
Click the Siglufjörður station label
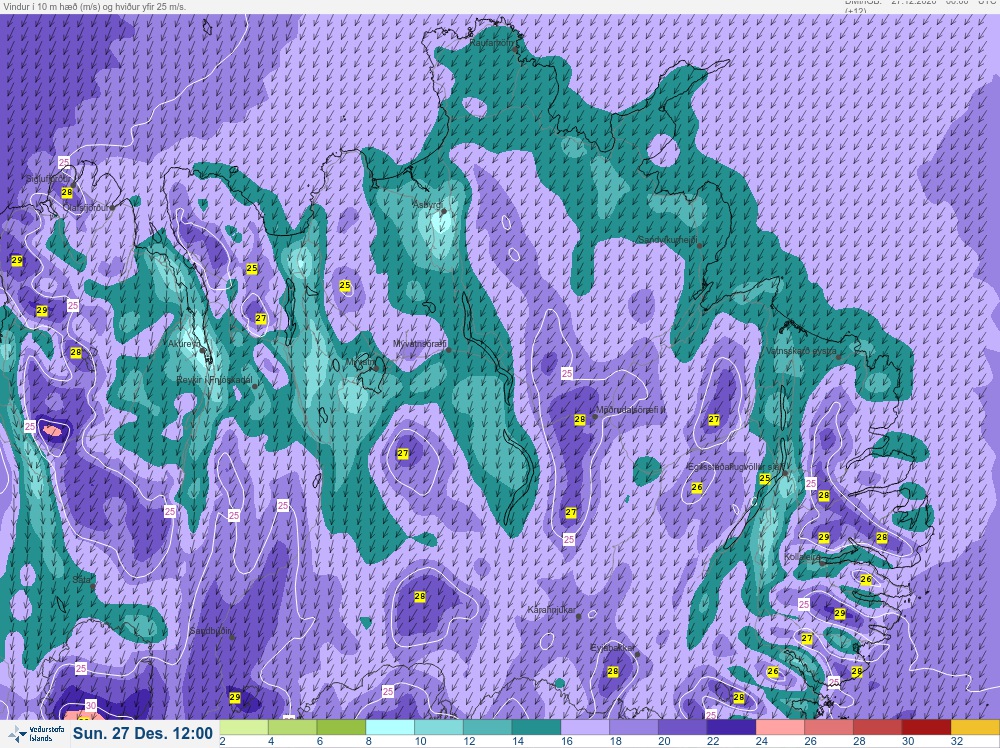point(48,179)
